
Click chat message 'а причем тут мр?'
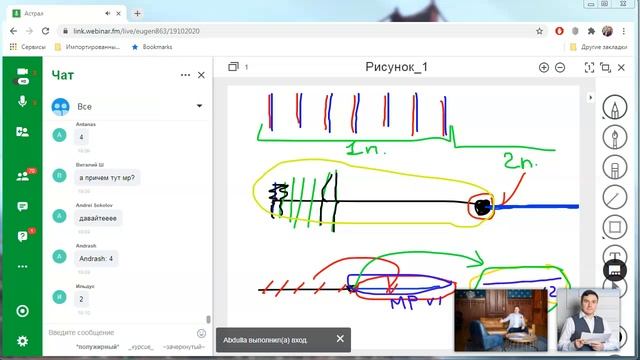pyautogui.click(x=107, y=178)
